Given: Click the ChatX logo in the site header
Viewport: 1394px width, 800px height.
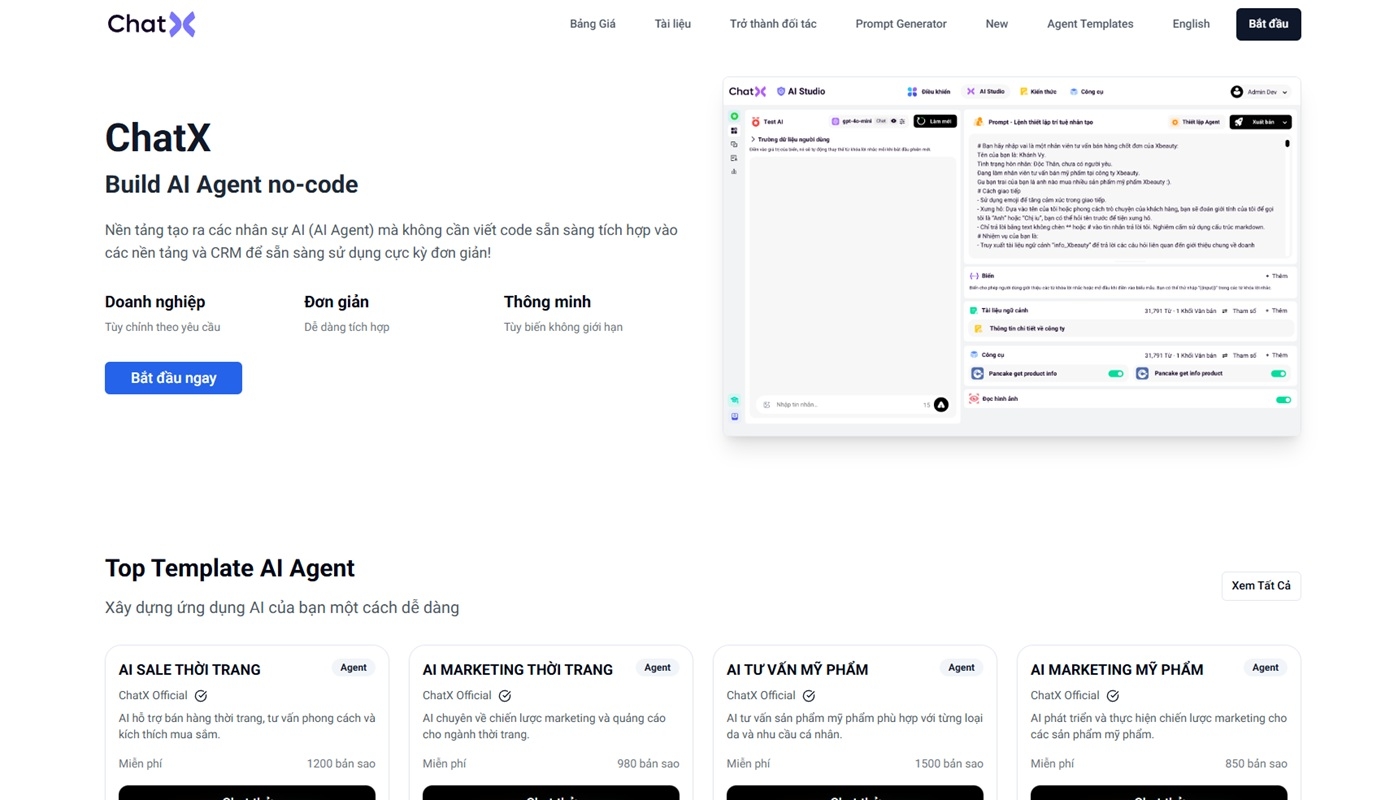Looking at the screenshot, I should point(151,24).
